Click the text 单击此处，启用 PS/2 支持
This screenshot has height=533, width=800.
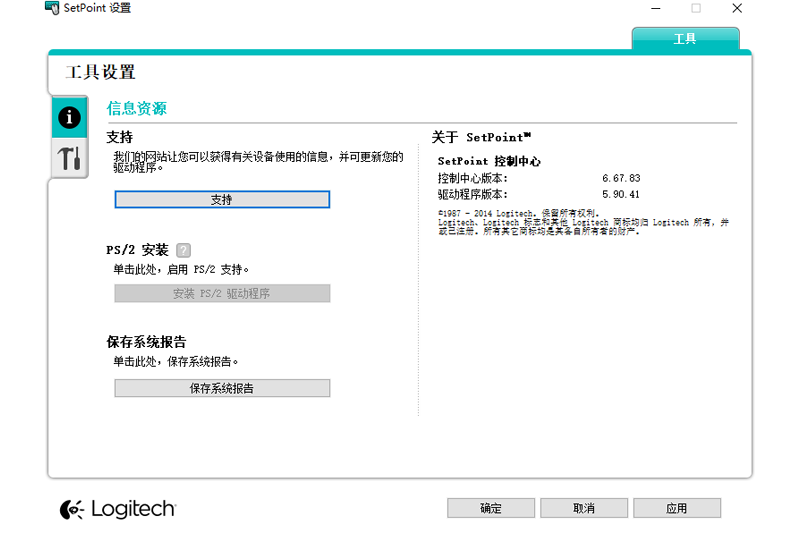click(x=181, y=269)
